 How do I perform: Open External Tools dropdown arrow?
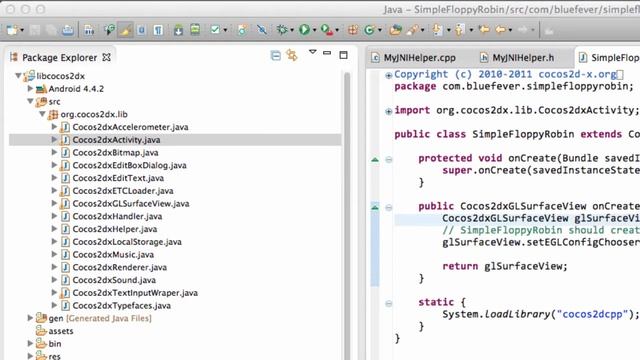(337, 30)
